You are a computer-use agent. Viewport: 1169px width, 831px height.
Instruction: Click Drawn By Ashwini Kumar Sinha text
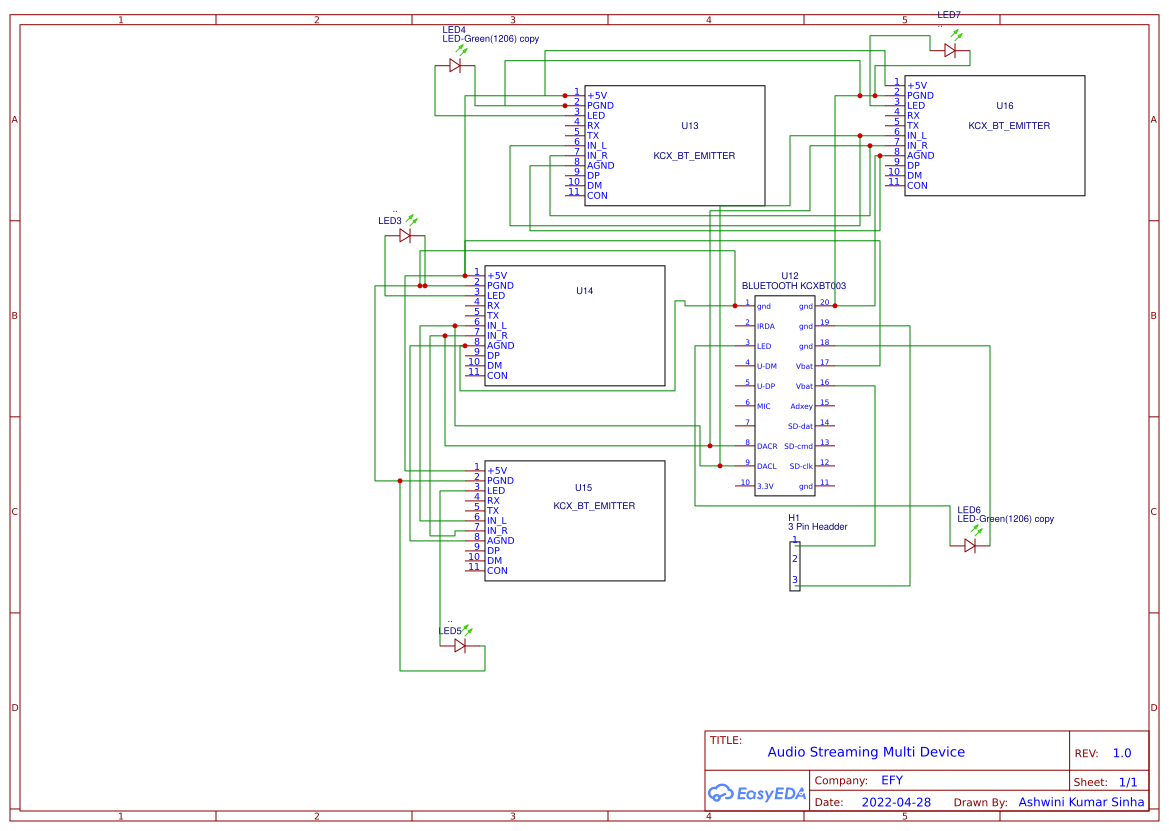[1080, 802]
